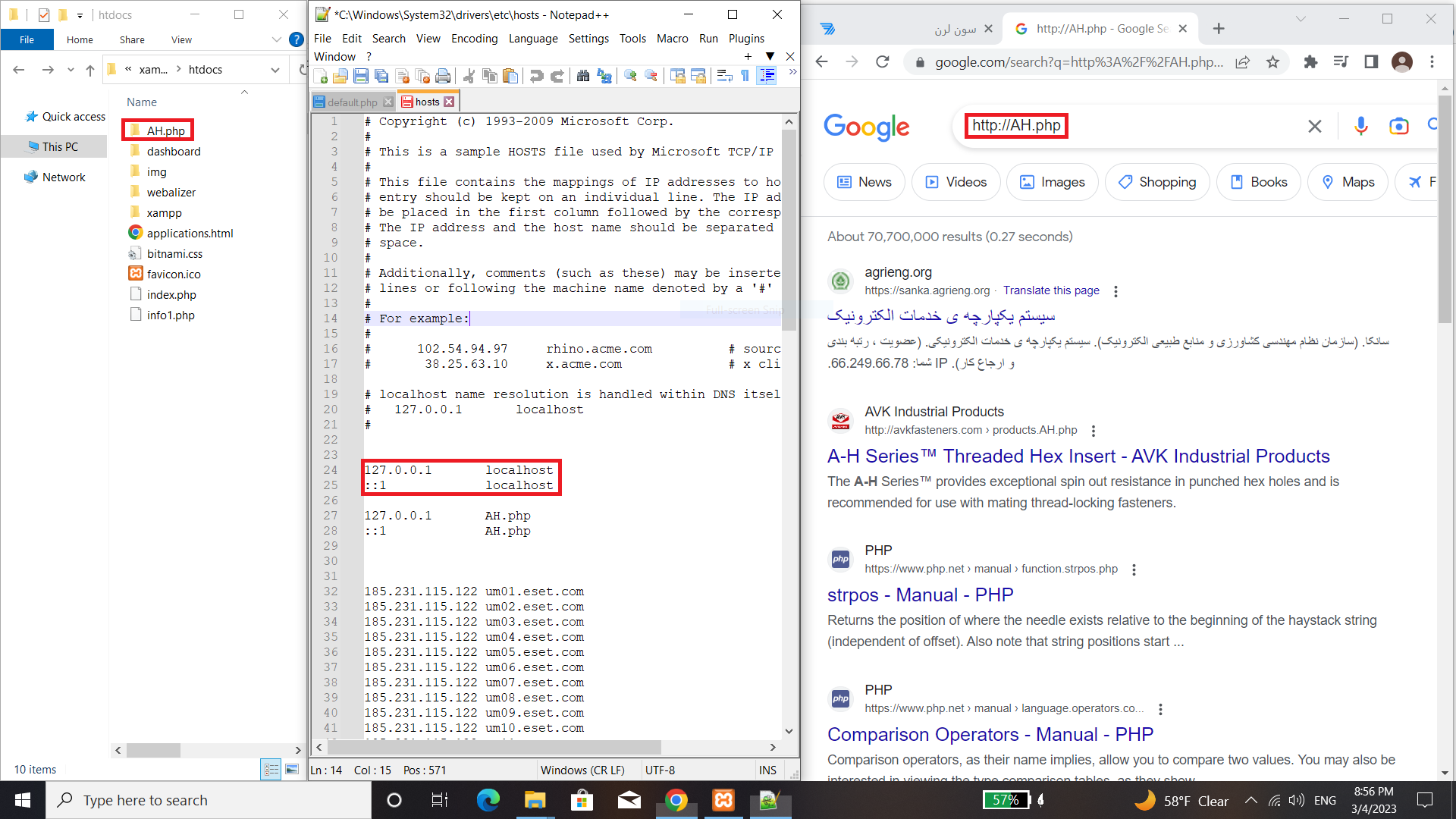Open Chrome tab search chevron
Screen dimensions: 1456x819
[x=1301, y=19]
